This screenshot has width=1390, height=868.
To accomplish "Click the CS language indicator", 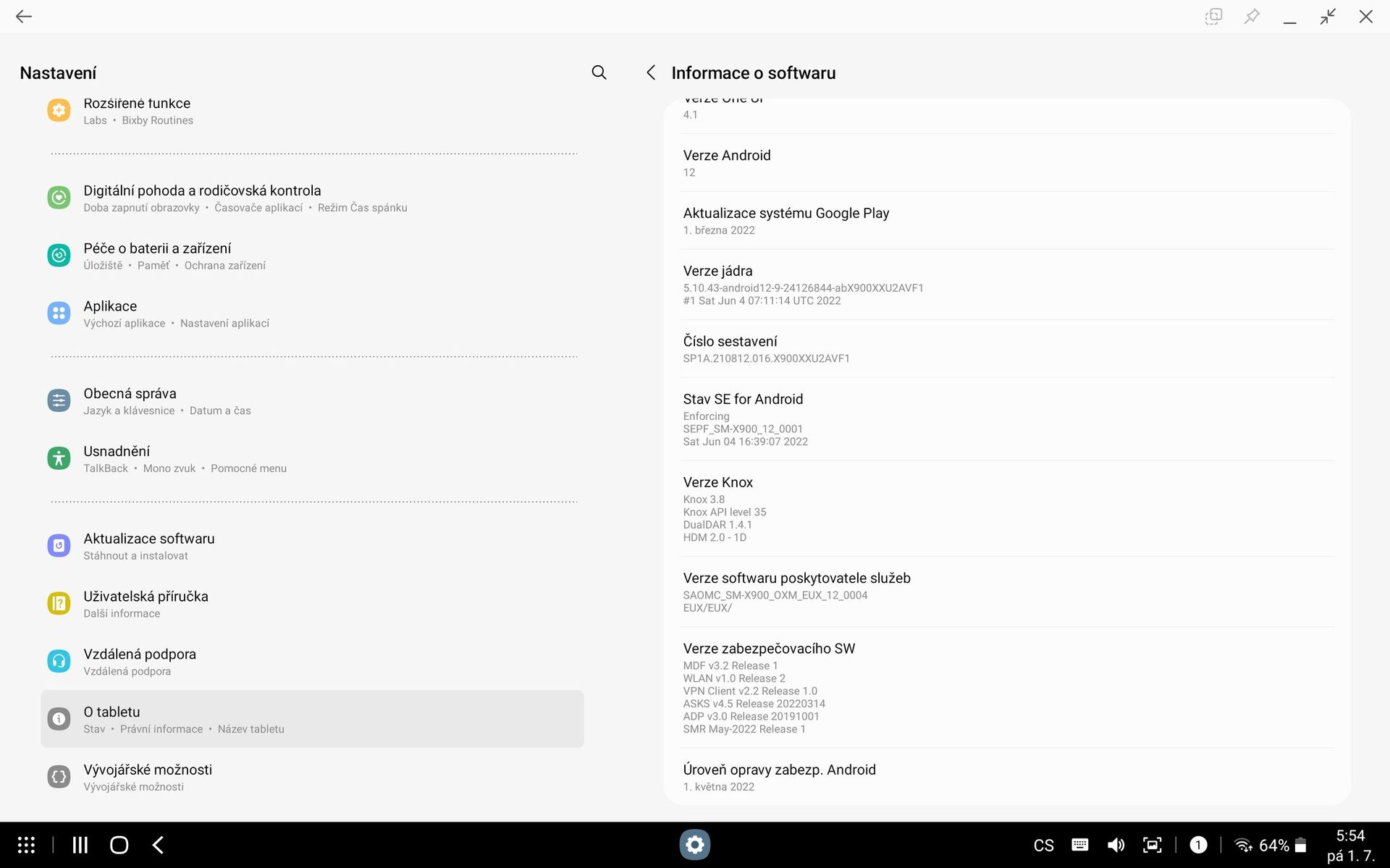I will tap(1043, 844).
